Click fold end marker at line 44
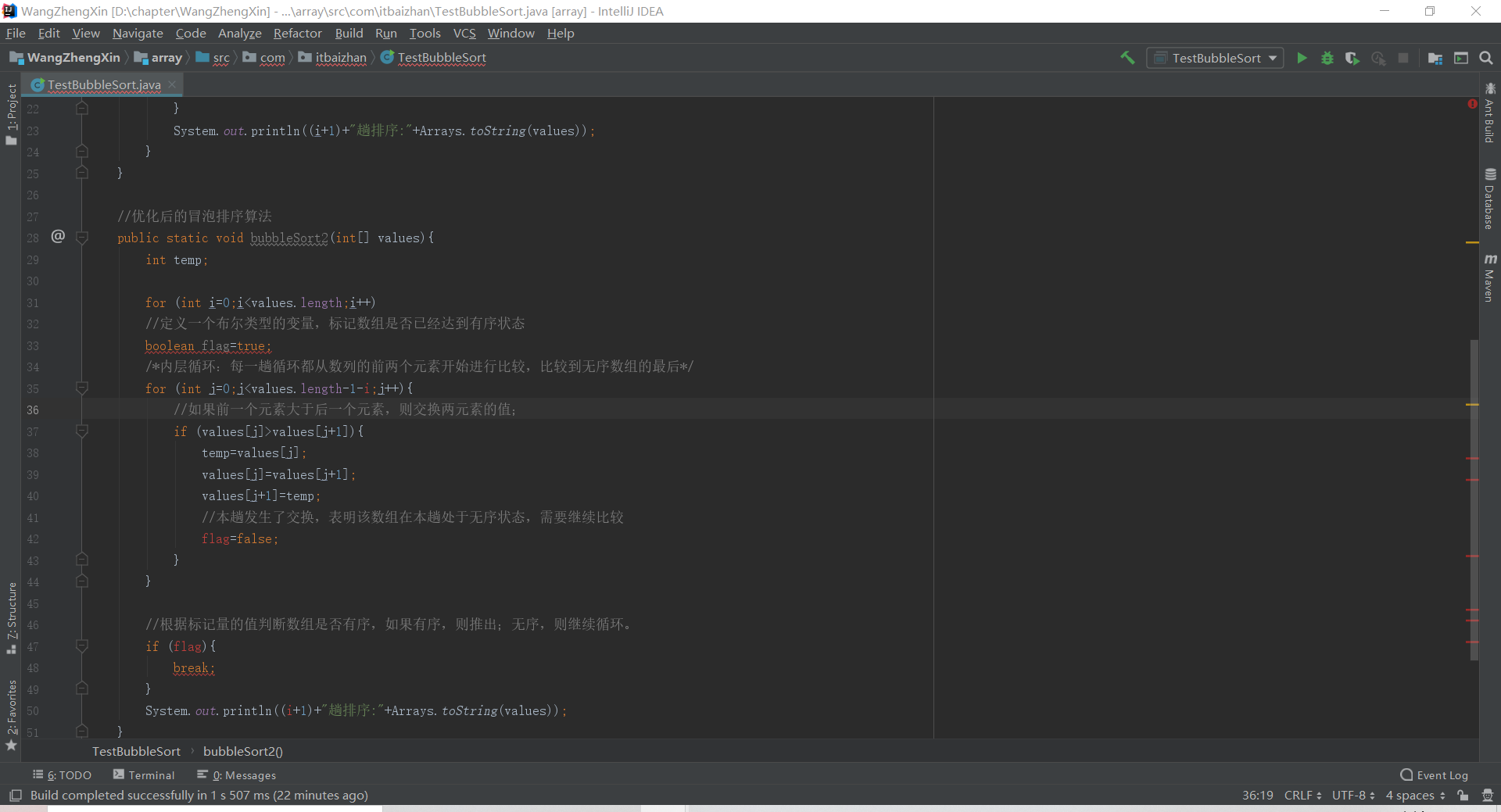 [x=82, y=581]
